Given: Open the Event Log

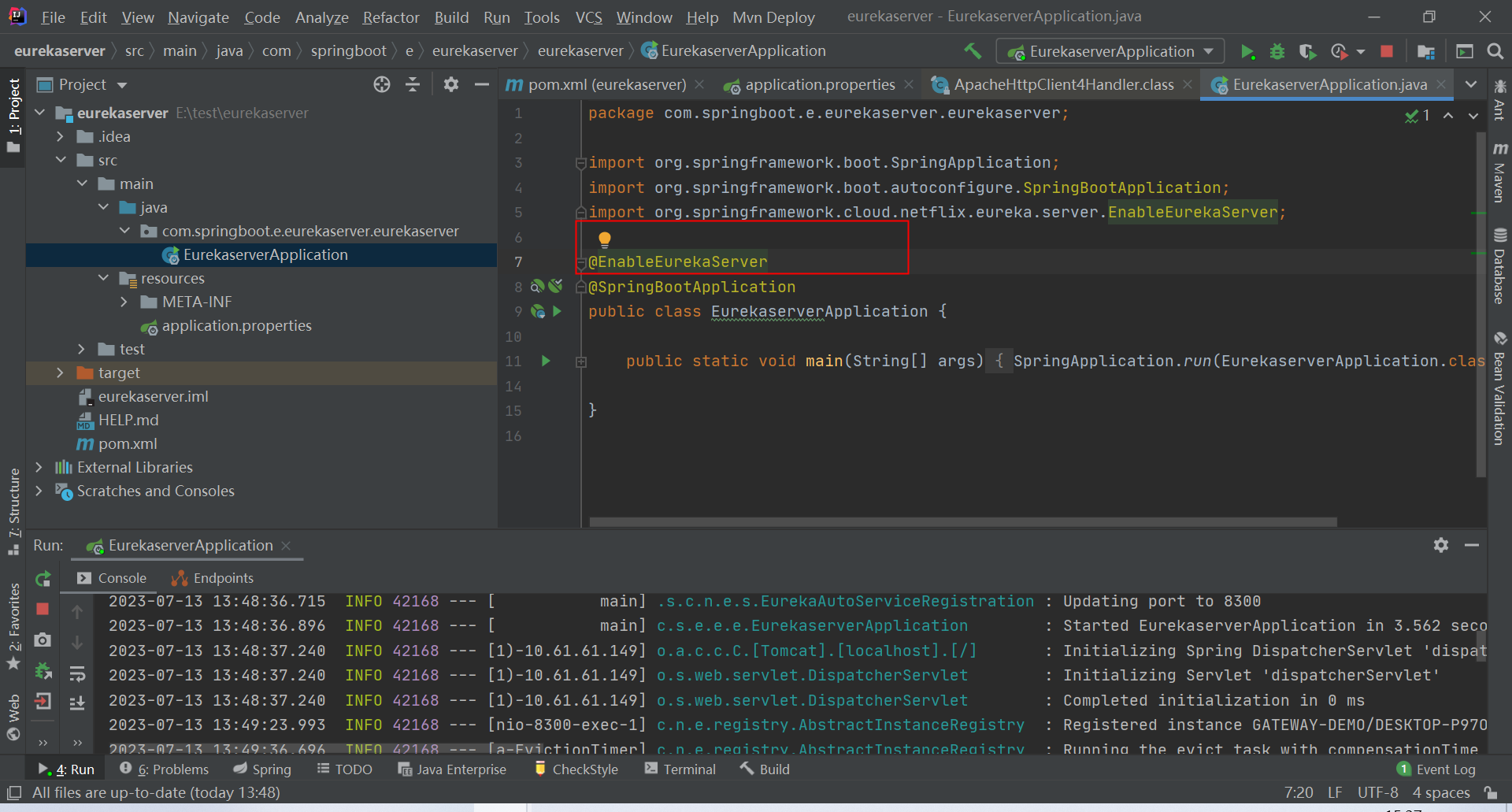Looking at the screenshot, I should click(1436, 769).
